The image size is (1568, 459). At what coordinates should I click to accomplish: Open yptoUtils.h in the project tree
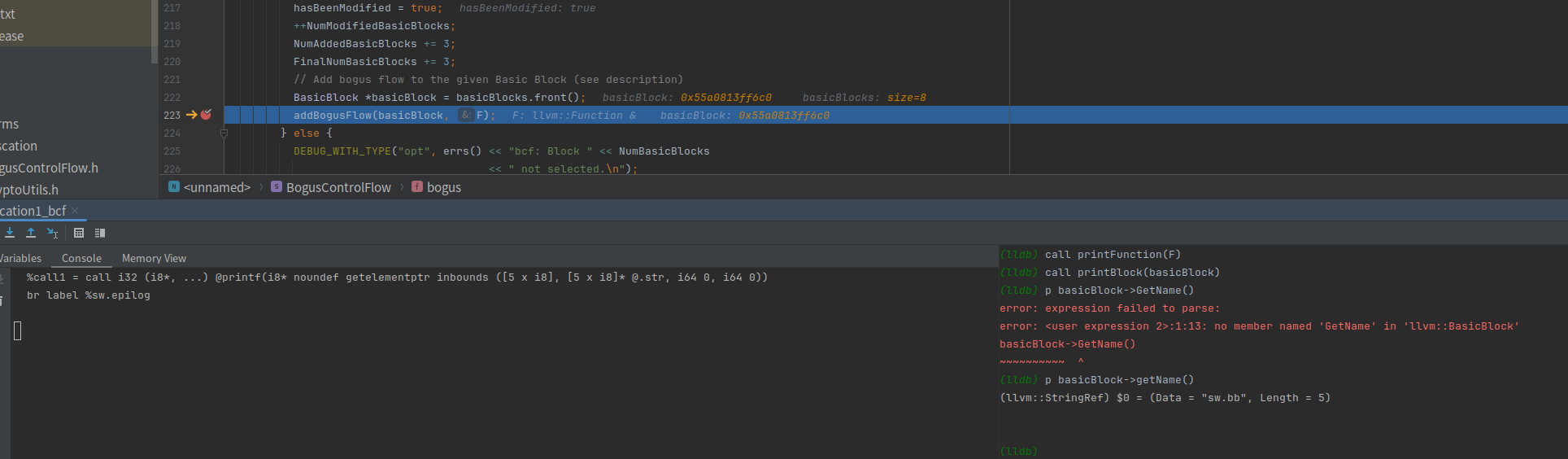pyautogui.click(x=29, y=190)
